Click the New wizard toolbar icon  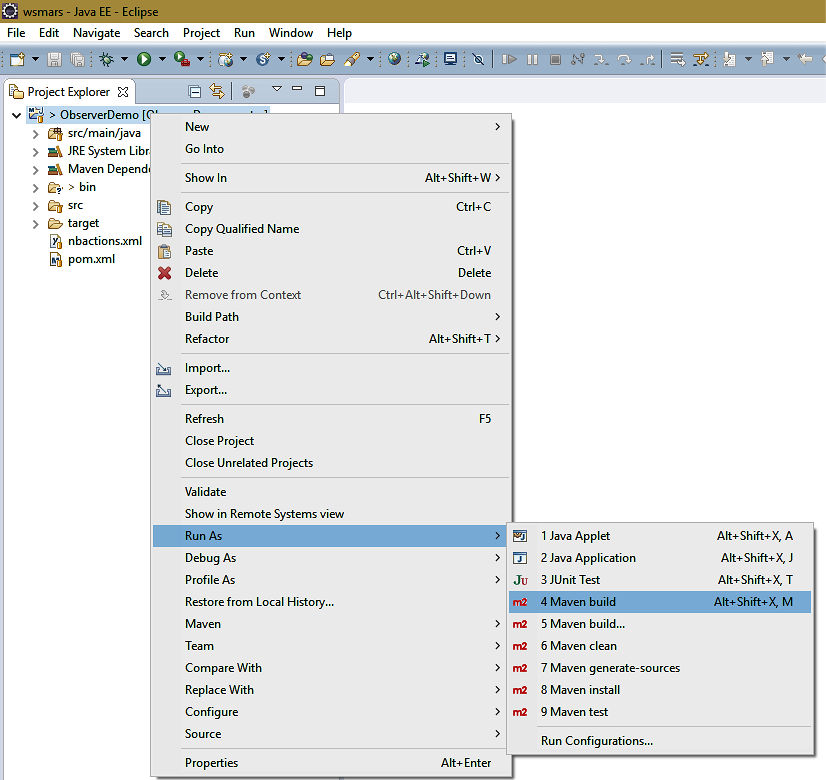pos(17,59)
